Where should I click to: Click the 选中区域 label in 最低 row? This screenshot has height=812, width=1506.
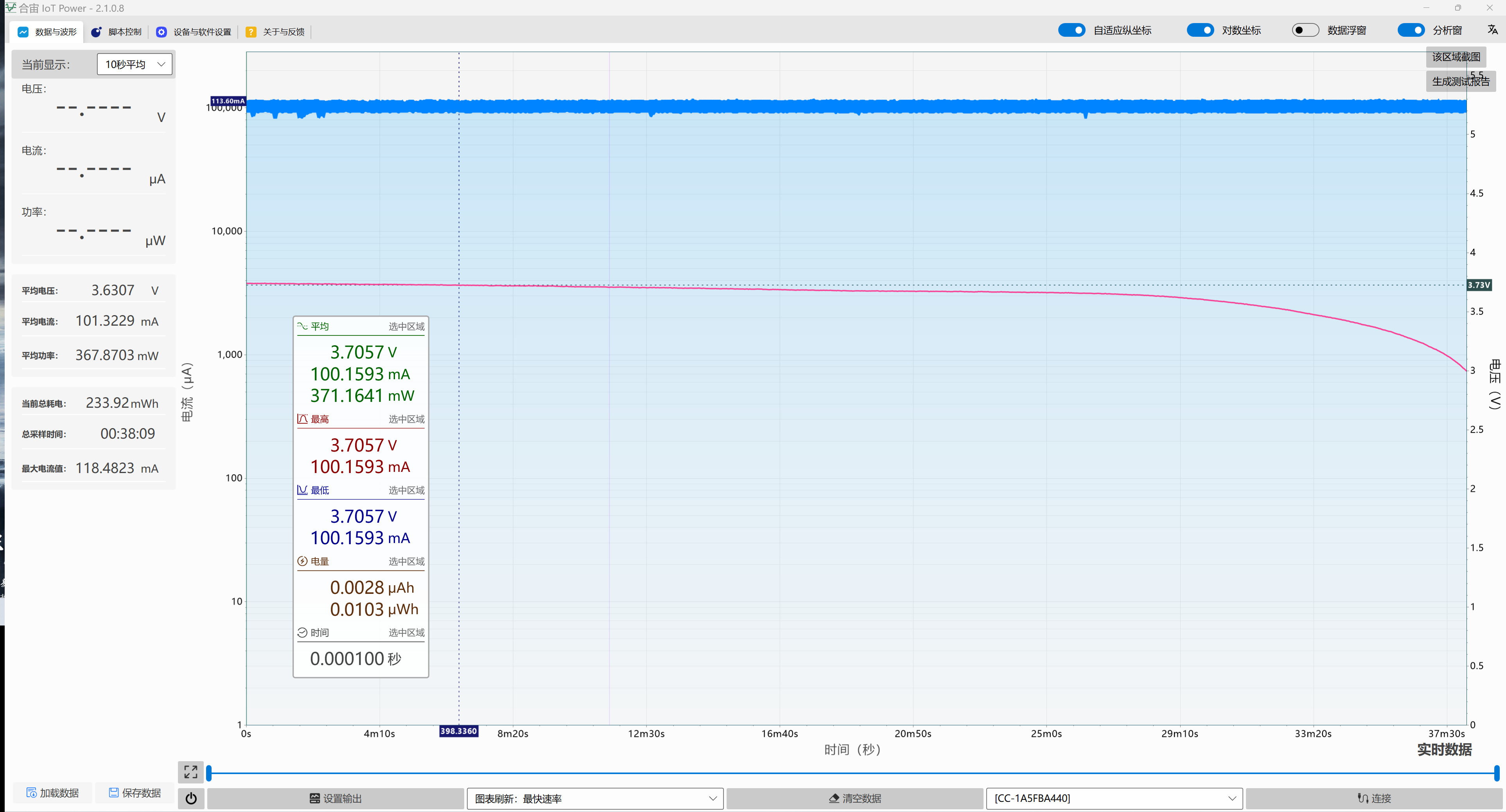(406, 491)
